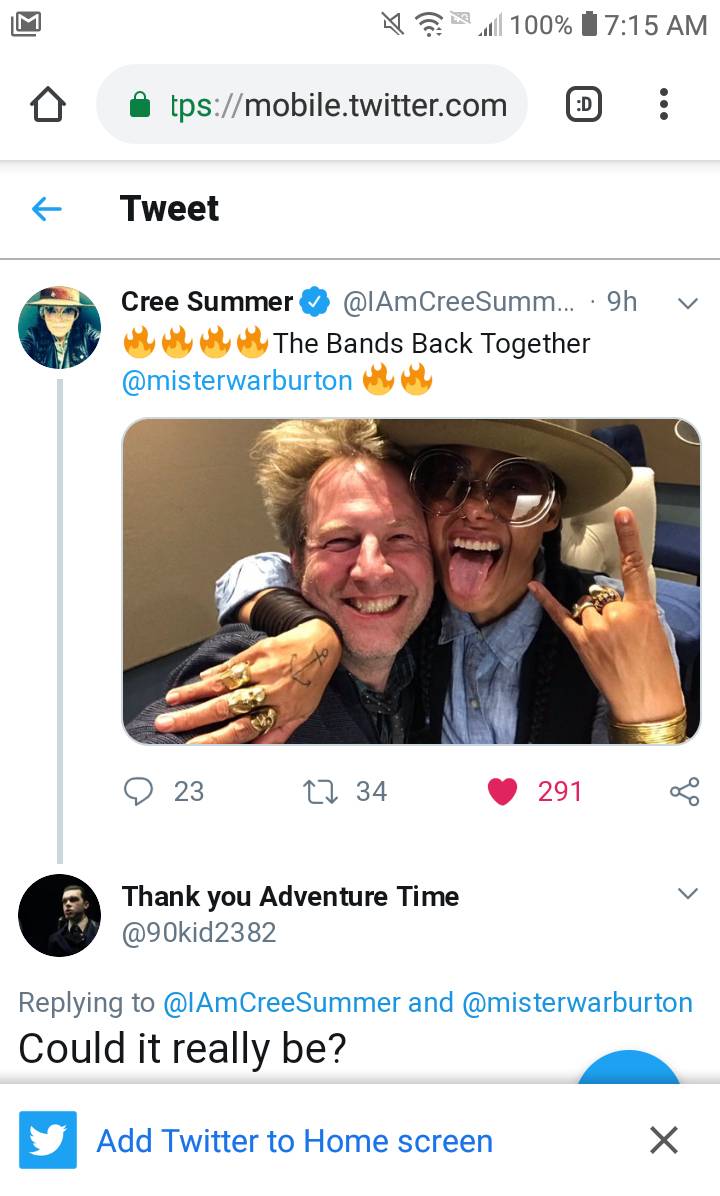
Task: Open Thank you Adventure Time's avatar
Action: pos(60,915)
